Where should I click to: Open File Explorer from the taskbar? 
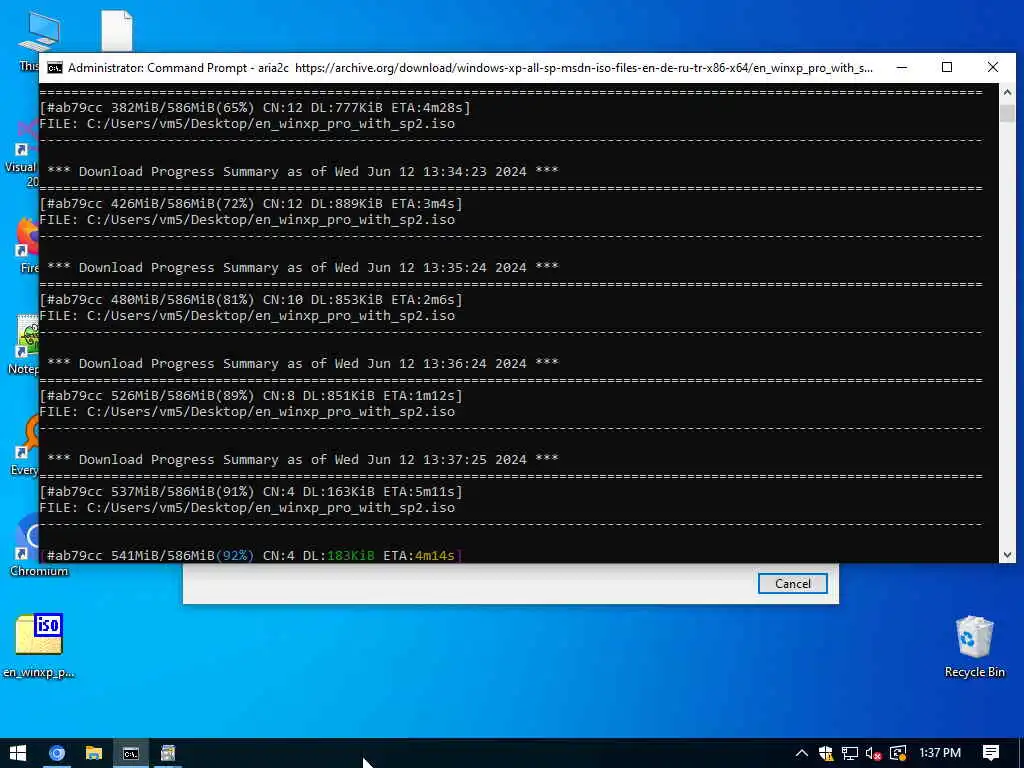94,753
